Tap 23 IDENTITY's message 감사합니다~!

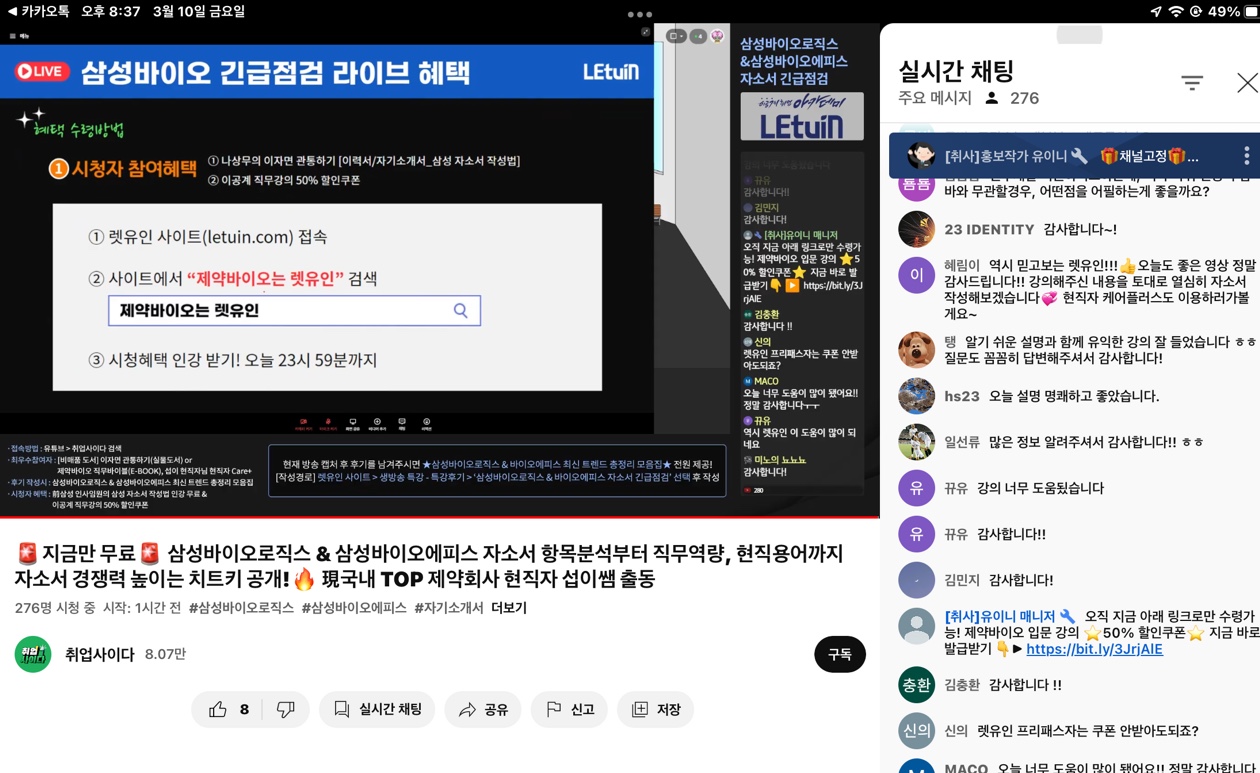1079,229
